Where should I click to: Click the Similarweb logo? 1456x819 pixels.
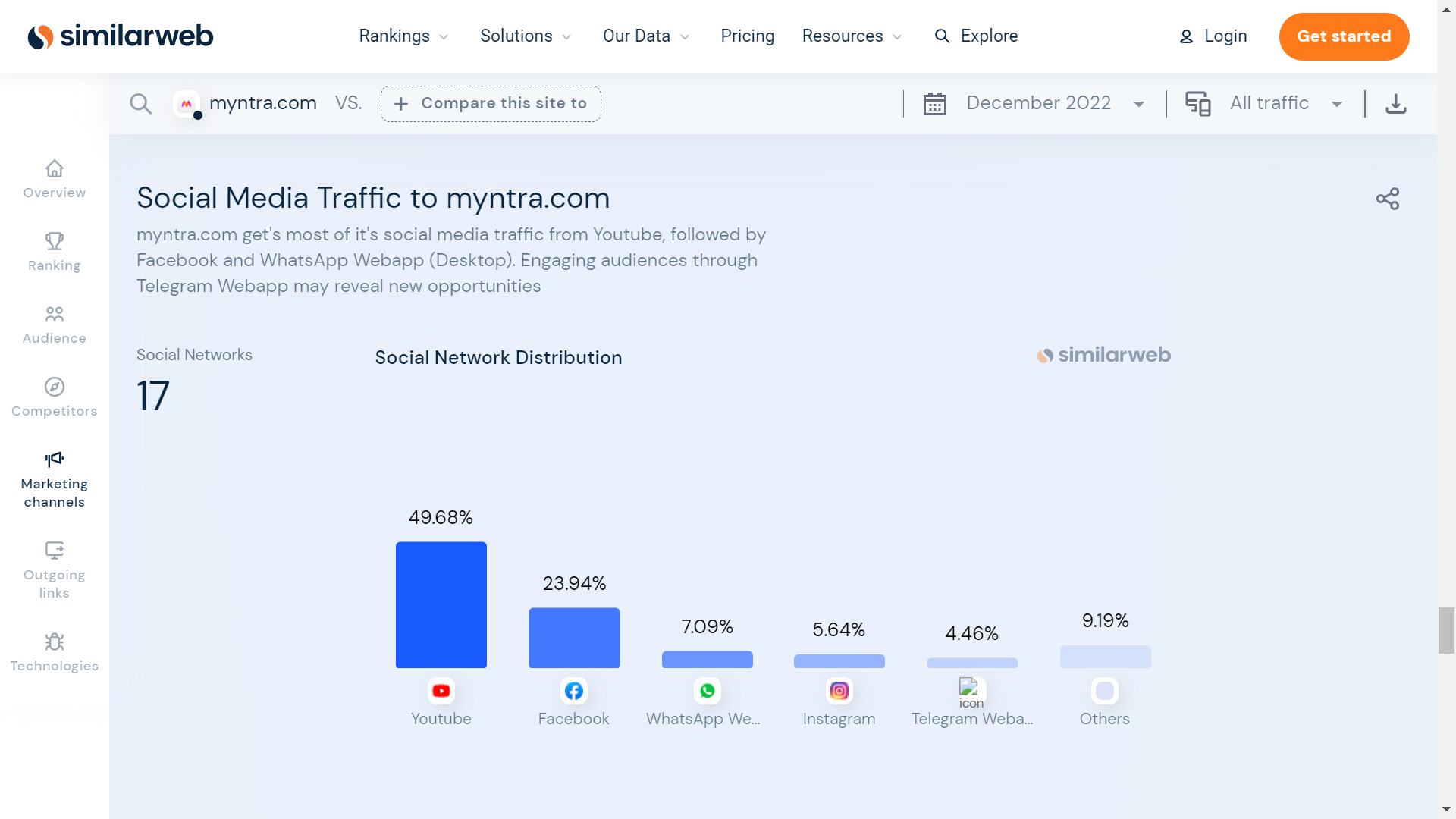click(x=121, y=36)
